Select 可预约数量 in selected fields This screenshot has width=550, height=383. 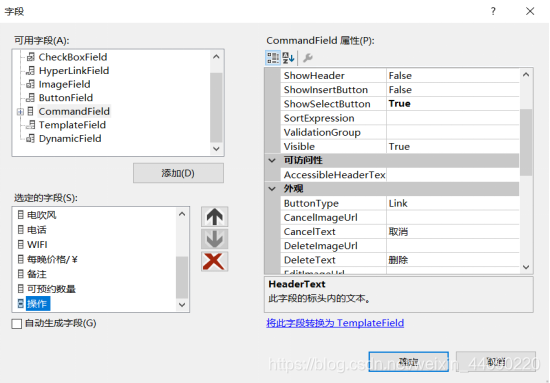pyautogui.click(x=52, y=289)
